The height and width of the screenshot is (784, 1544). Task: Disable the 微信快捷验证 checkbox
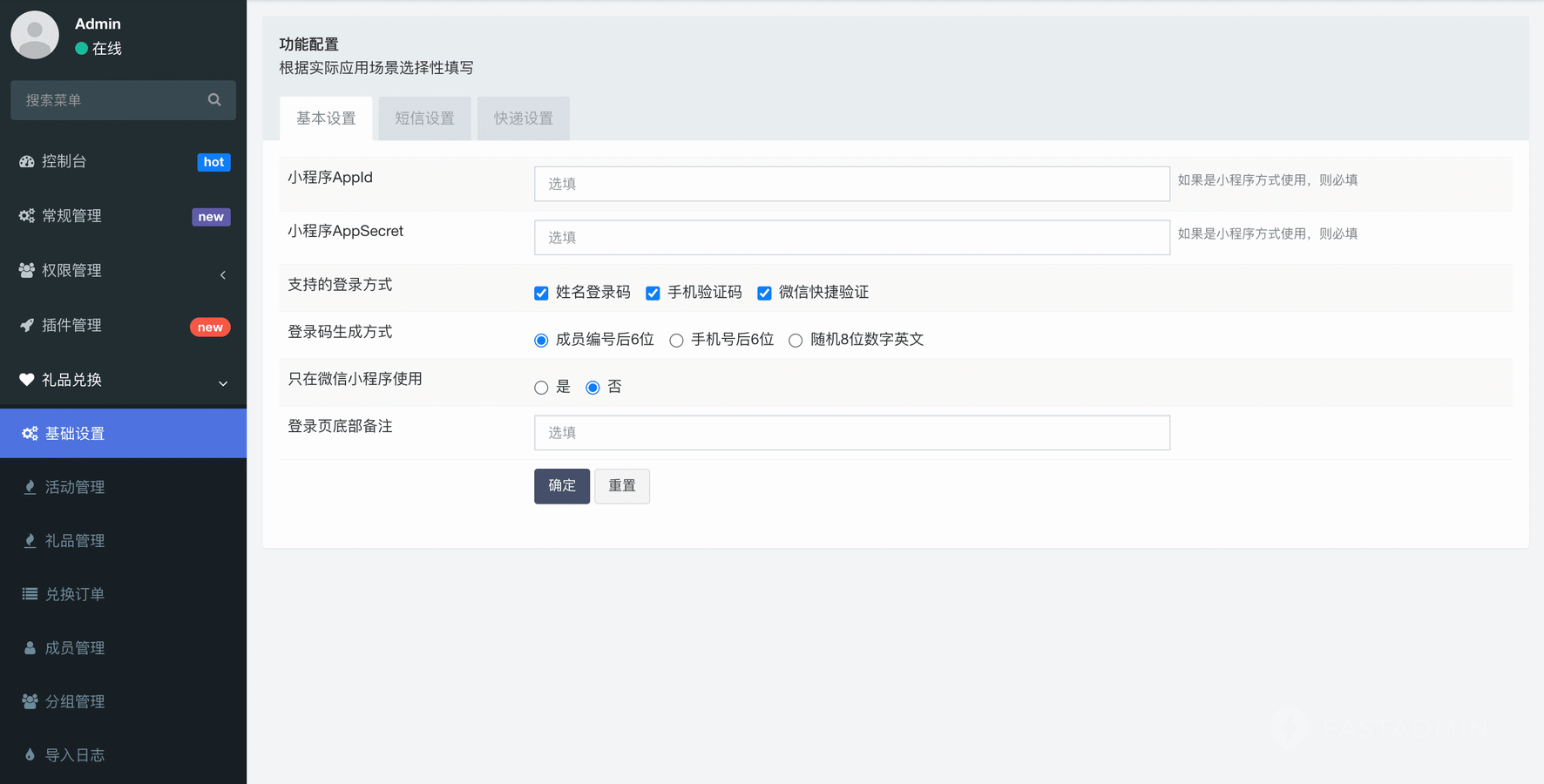(x=764, y=294)
